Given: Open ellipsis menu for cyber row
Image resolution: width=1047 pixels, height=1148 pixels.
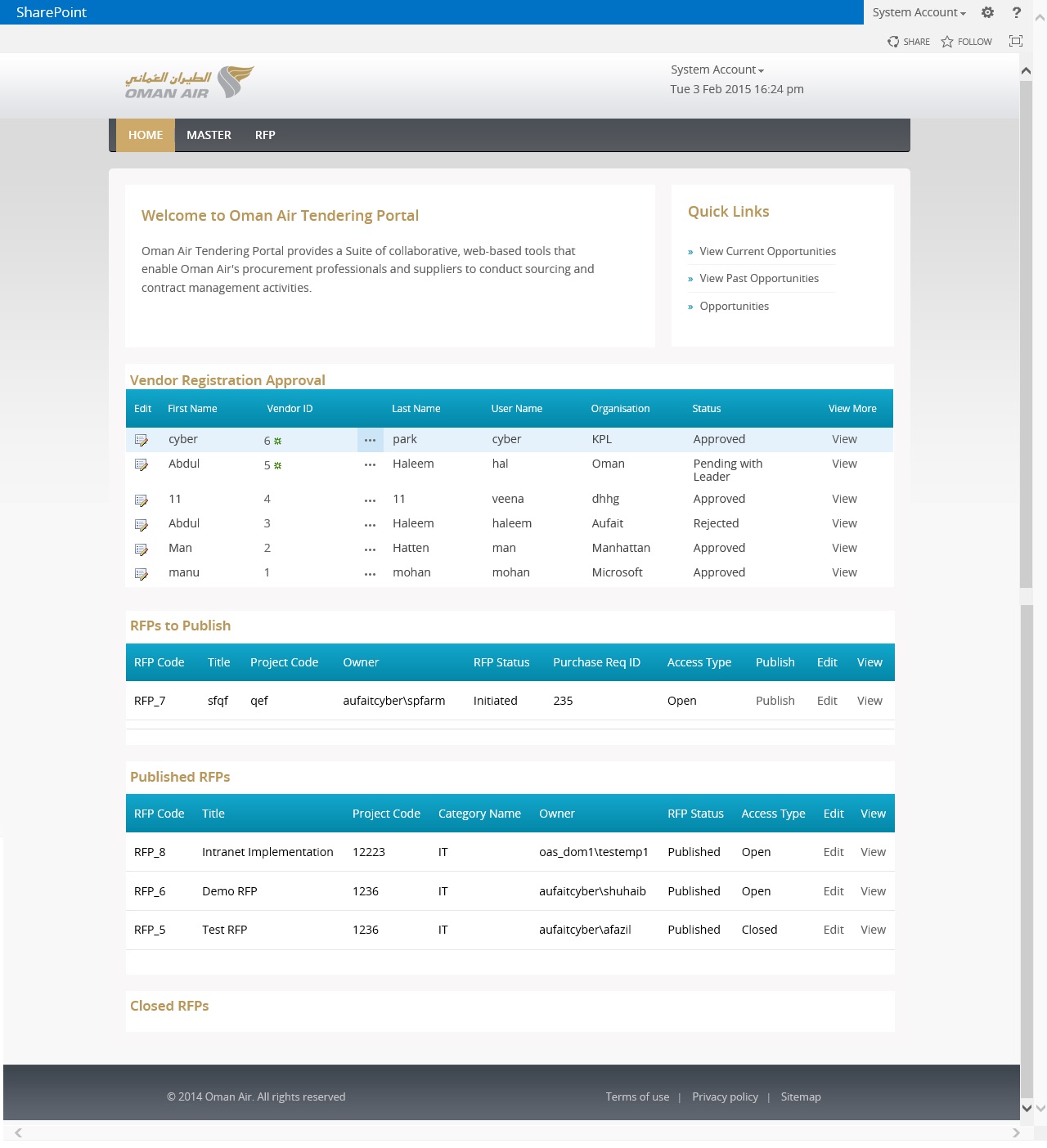Looking at the screenshot, I should coord(370,440).
